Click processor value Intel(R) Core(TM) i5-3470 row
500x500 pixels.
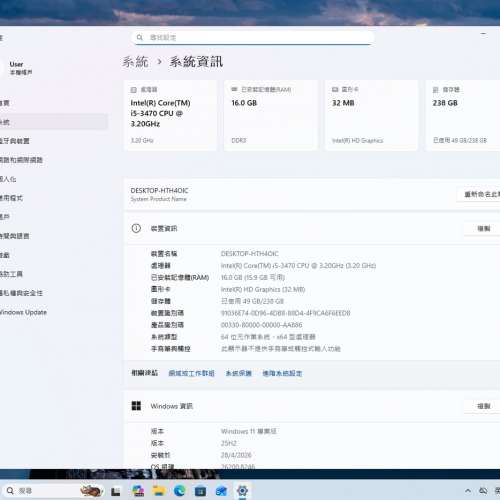click(x=298, y=266)
